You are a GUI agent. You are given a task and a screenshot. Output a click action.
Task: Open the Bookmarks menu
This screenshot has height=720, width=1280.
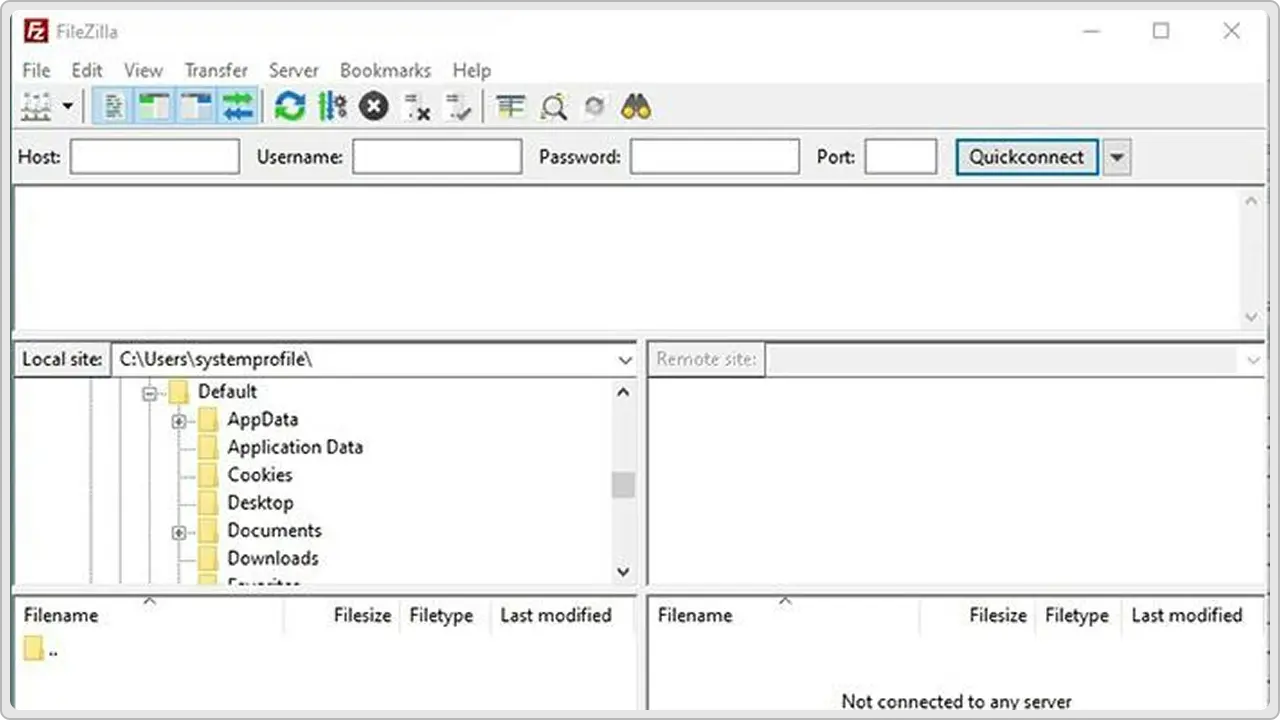click(385, 70)
